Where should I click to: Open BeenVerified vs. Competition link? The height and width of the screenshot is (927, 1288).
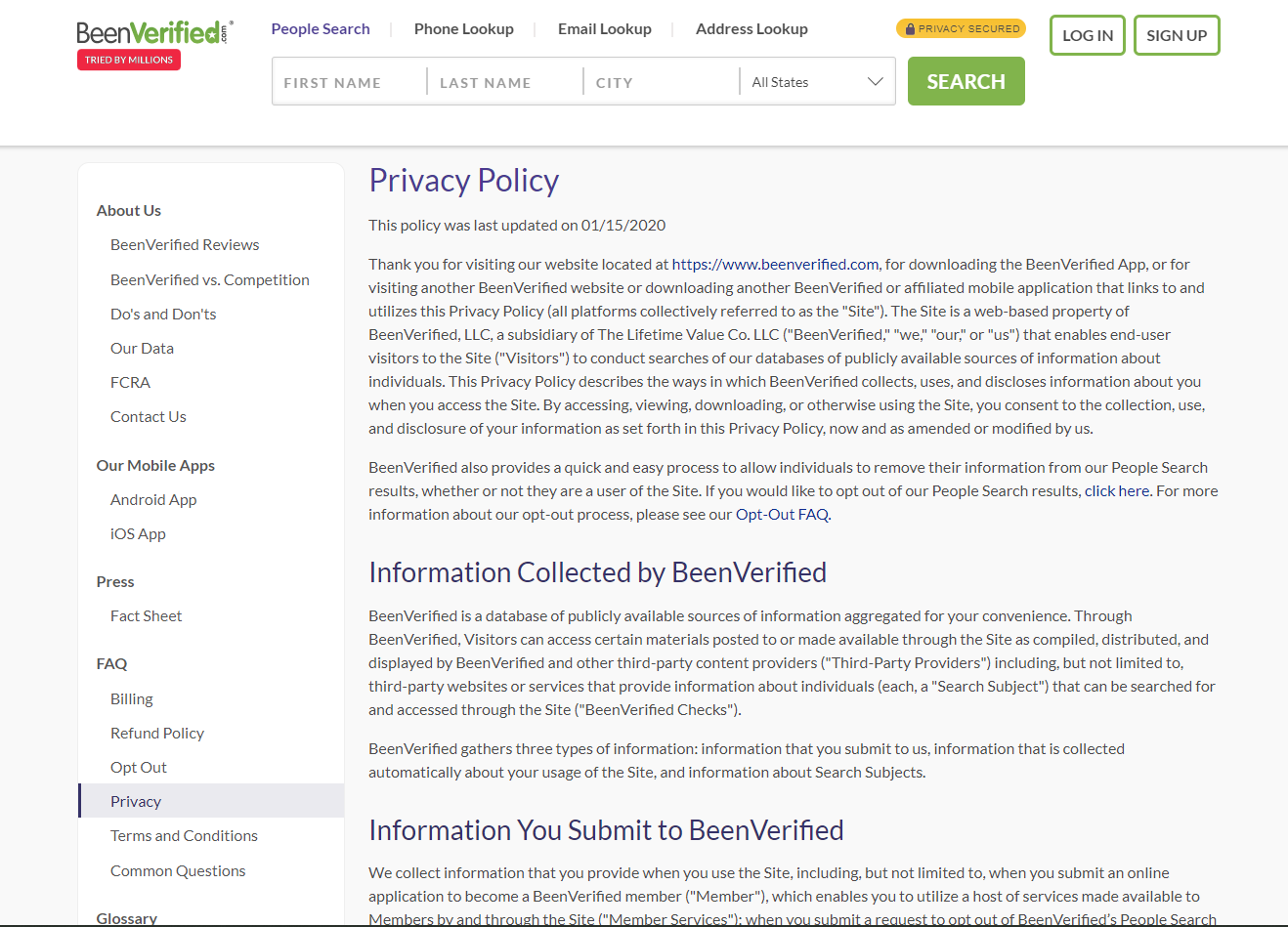pyautogui.click(x=210, y=279)
